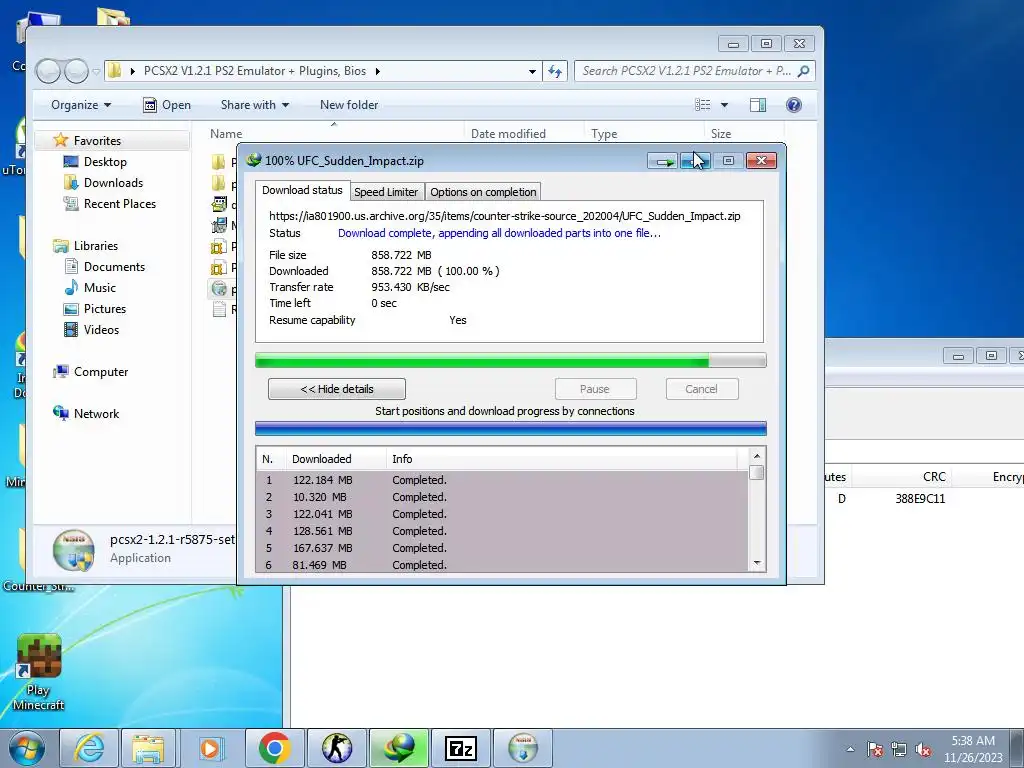Select Computer in navigation pane
1024x768 pixels.
coord(101,372)
